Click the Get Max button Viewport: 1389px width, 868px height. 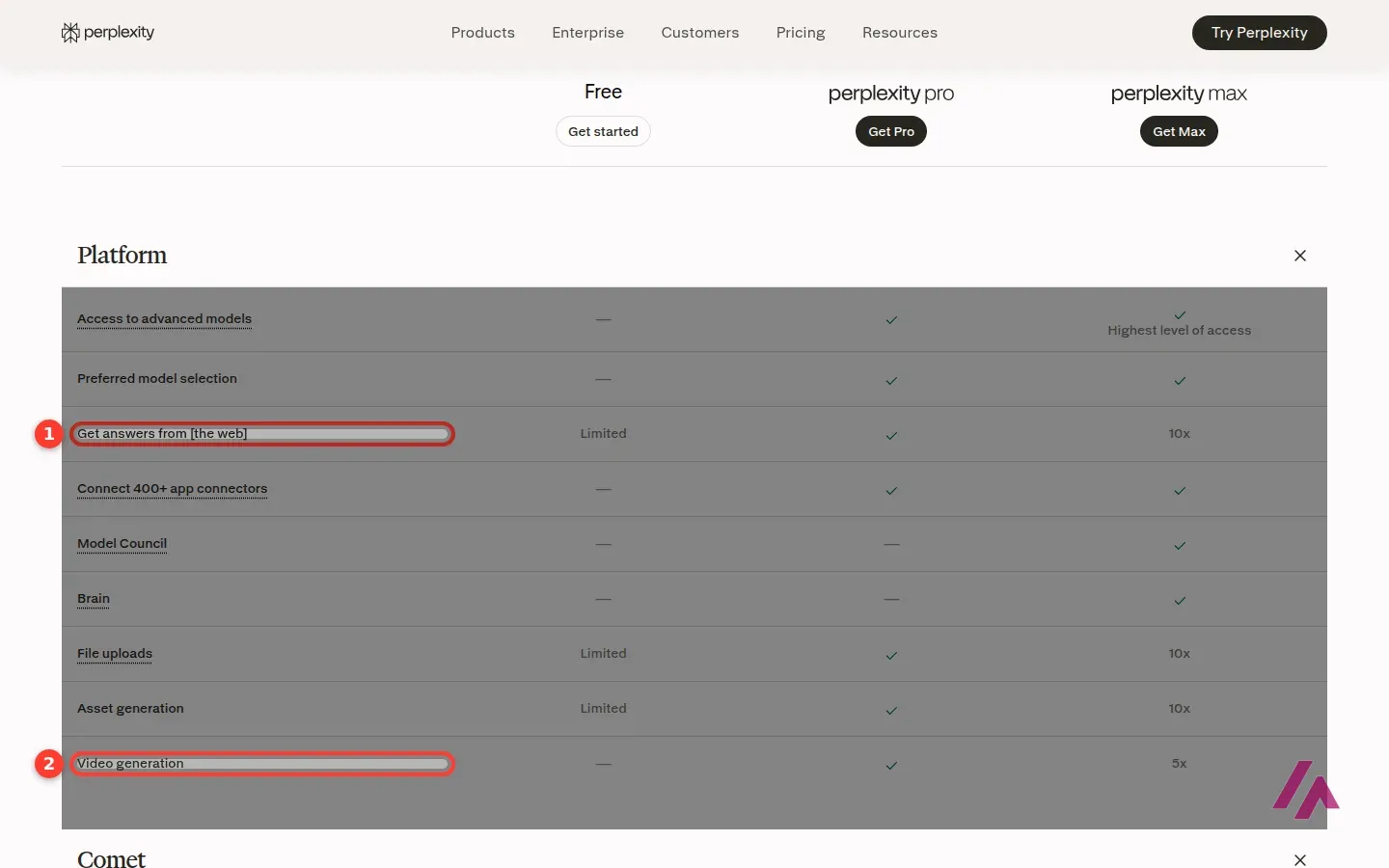point(1179,131)
